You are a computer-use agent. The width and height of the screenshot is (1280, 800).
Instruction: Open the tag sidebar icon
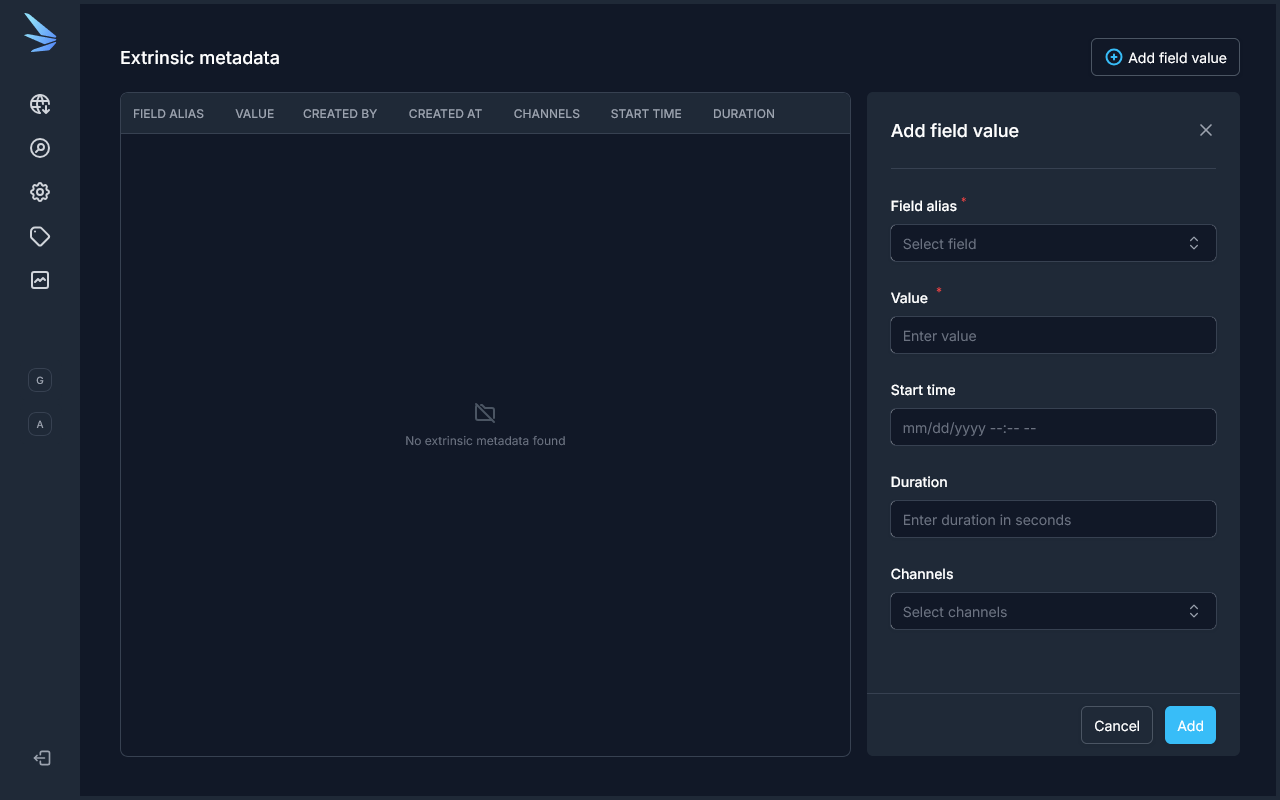coord(40,236)
